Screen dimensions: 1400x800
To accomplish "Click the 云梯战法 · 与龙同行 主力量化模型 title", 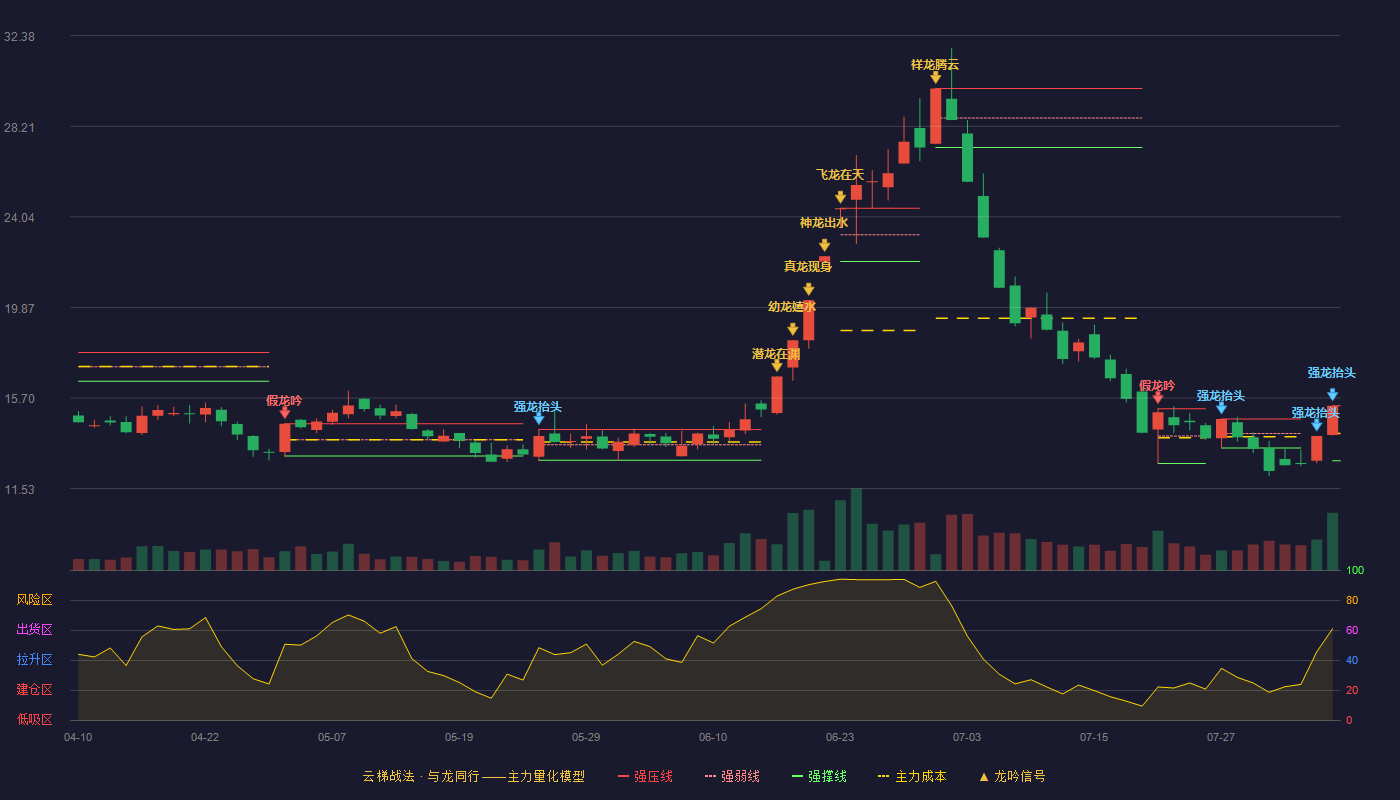I will [473, 776].
